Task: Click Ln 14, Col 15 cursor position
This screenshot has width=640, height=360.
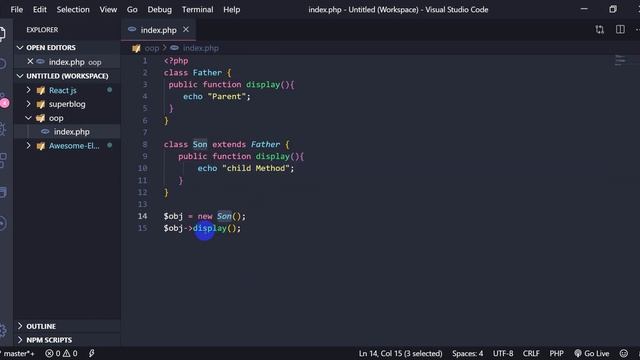Action: (400, 353)
